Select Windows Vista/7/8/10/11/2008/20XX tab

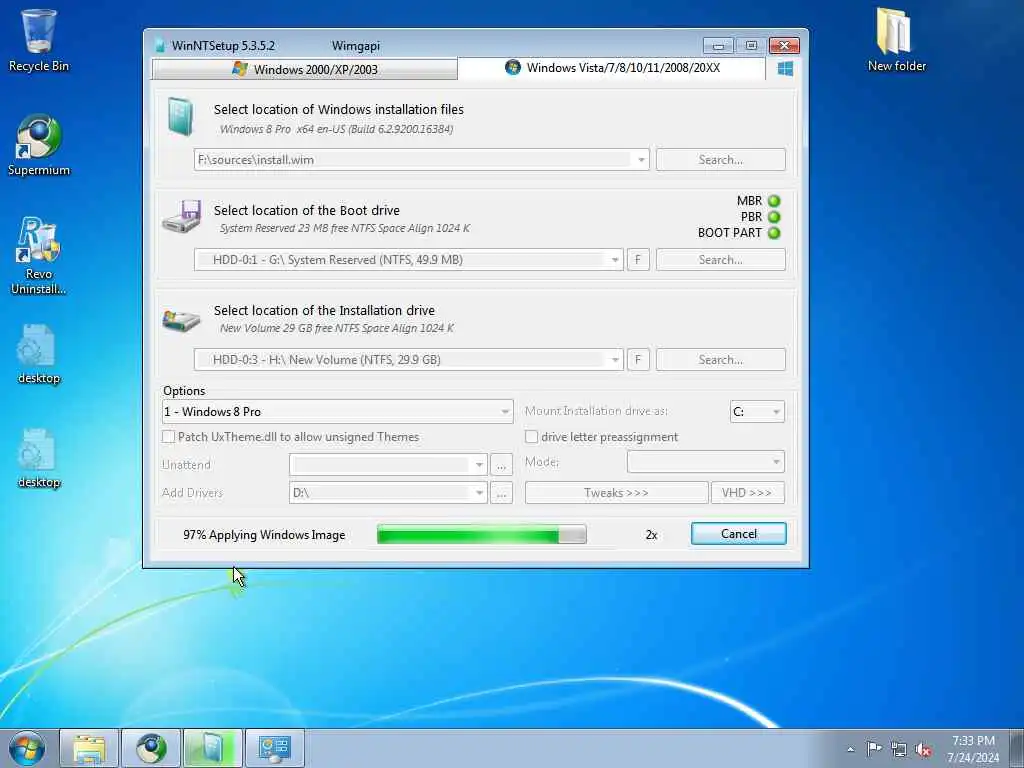click(x=612, y=68)
